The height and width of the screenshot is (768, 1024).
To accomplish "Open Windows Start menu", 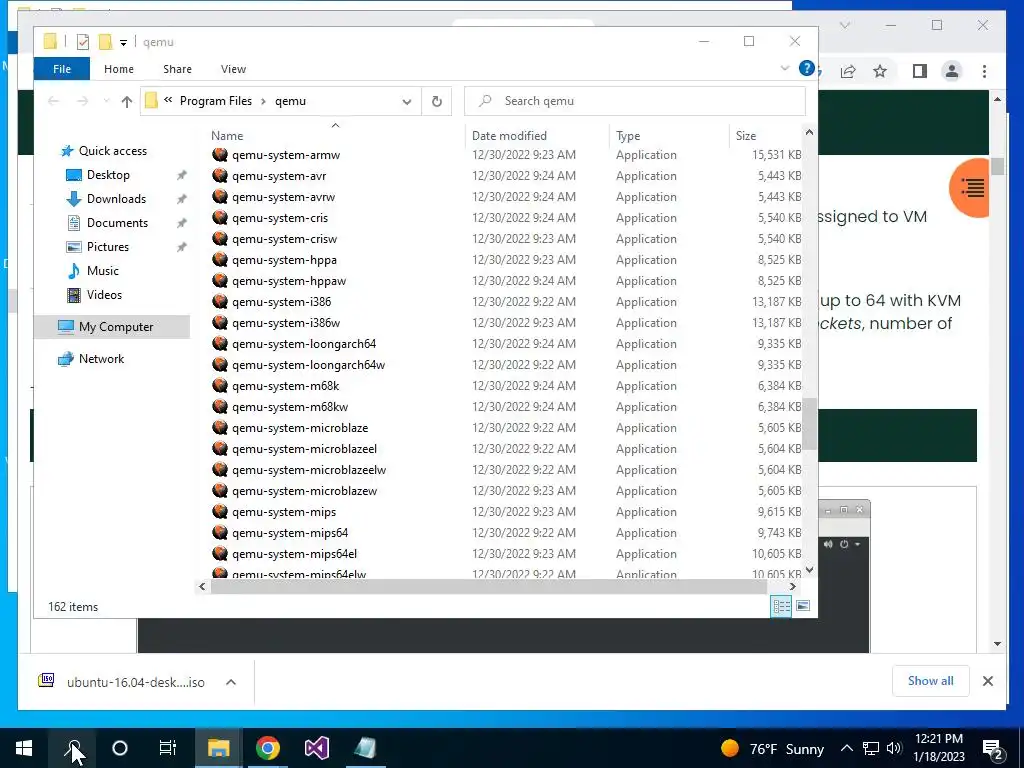I will (24, 748).
